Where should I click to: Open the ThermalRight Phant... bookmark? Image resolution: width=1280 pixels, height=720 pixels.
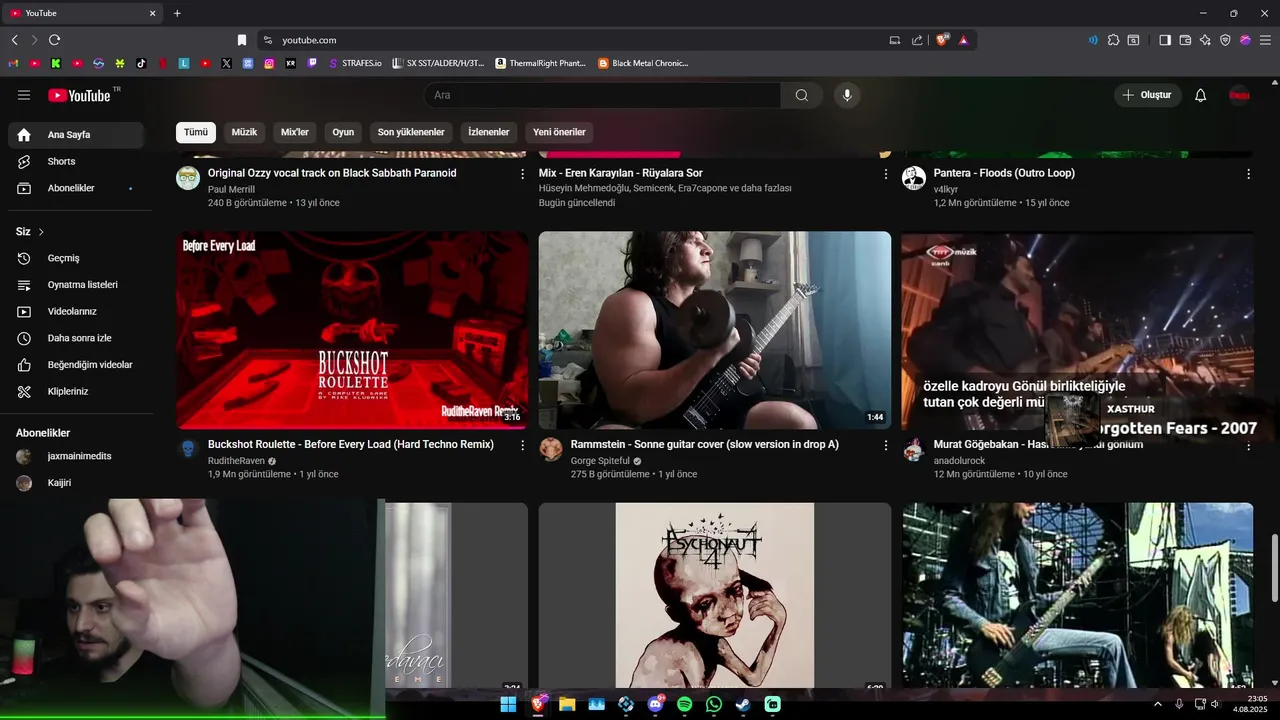tap(541, 63)
